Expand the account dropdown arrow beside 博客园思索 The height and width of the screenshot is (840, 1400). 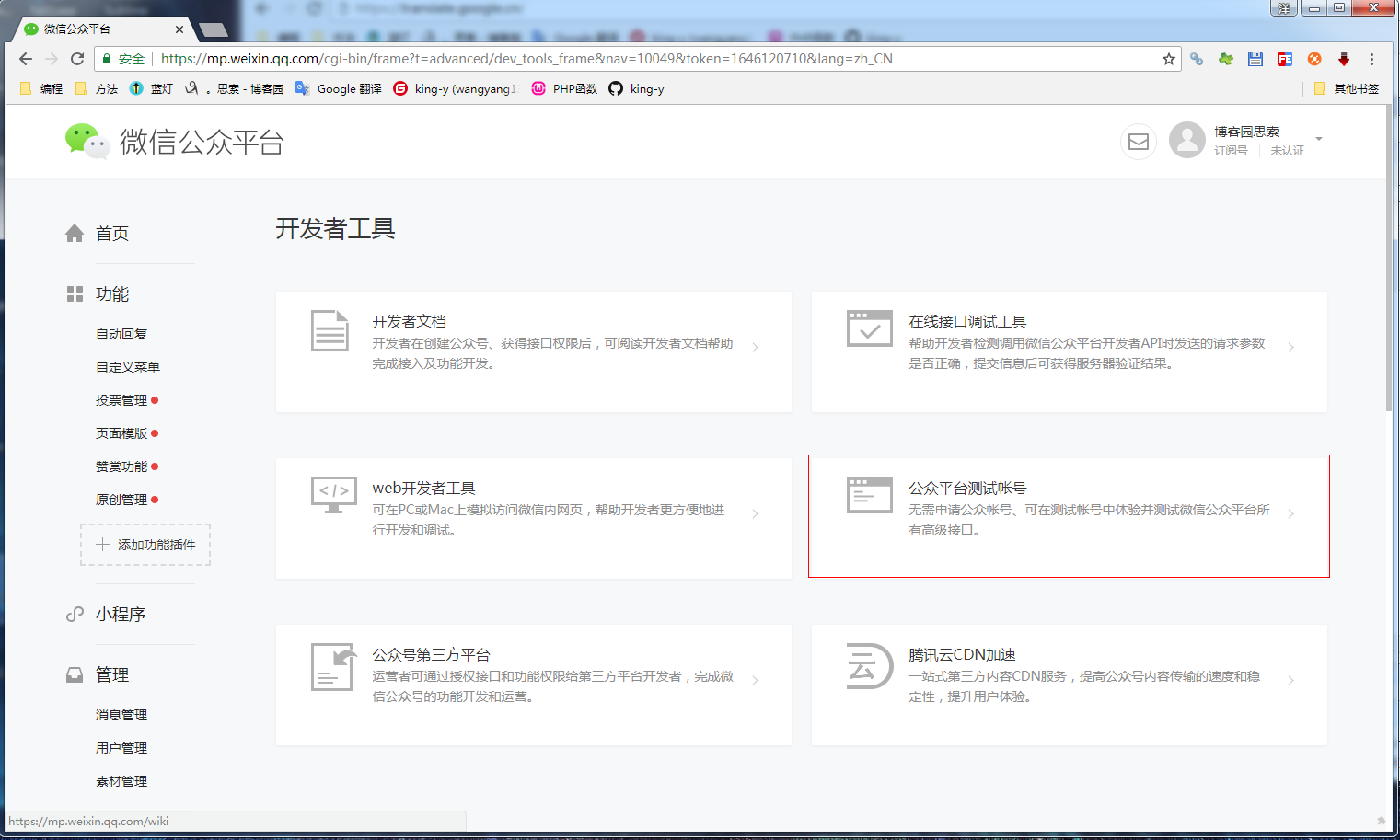tap(1319, 139)
